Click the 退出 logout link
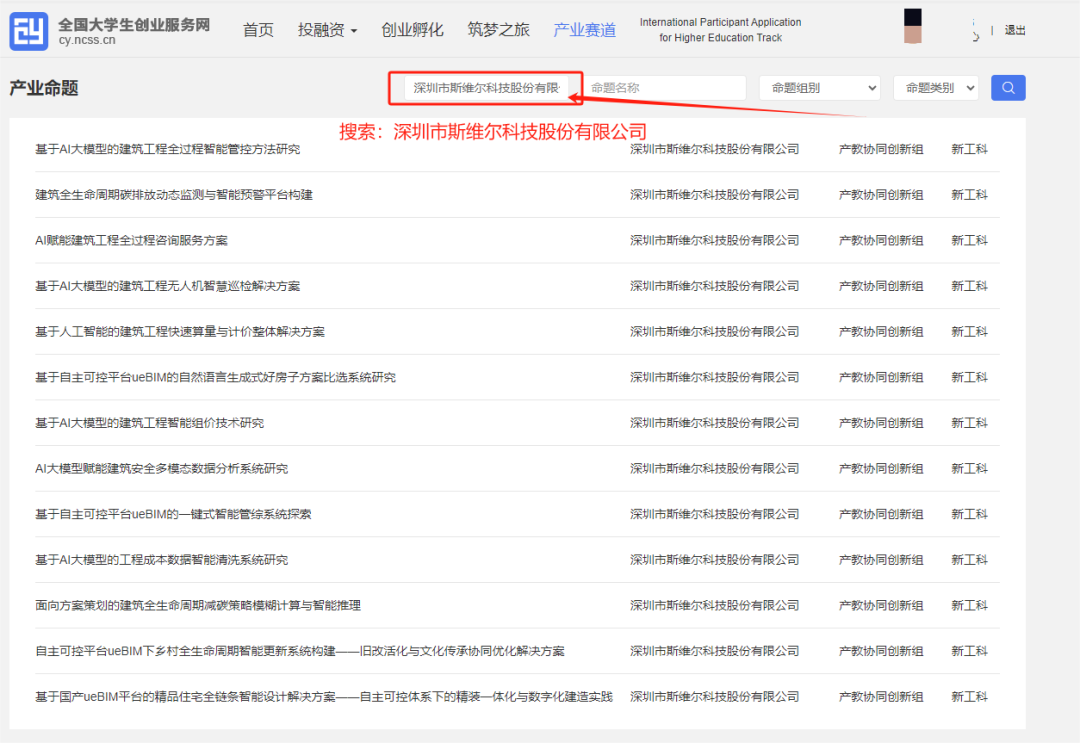Screen dimensions: 1080x743 (x=1015, y=30)
